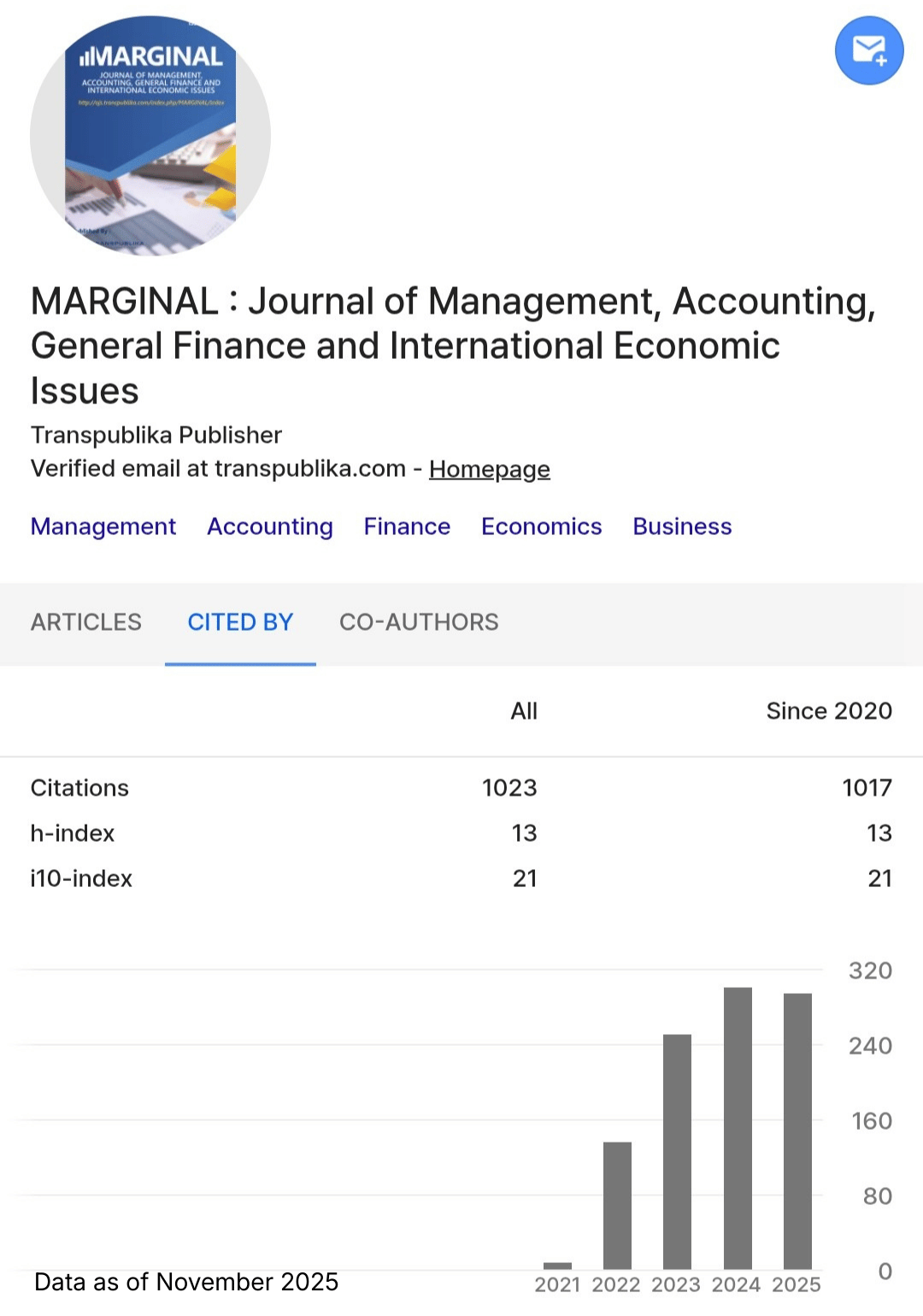Switch to the Co-Authors tab
This screenshot has width=923, height=1316.
tap(419, 622)
